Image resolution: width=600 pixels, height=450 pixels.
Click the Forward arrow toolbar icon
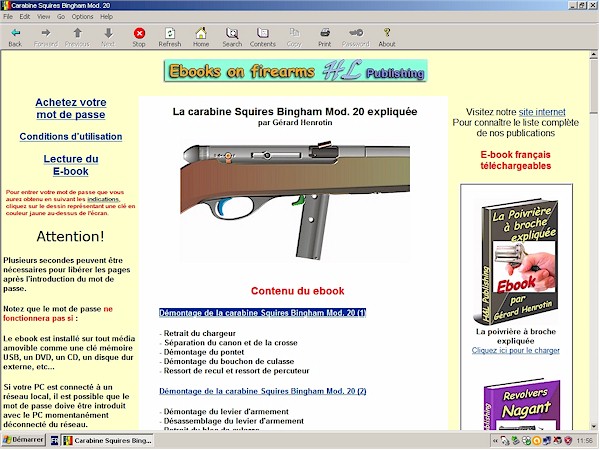click(46, 33)
